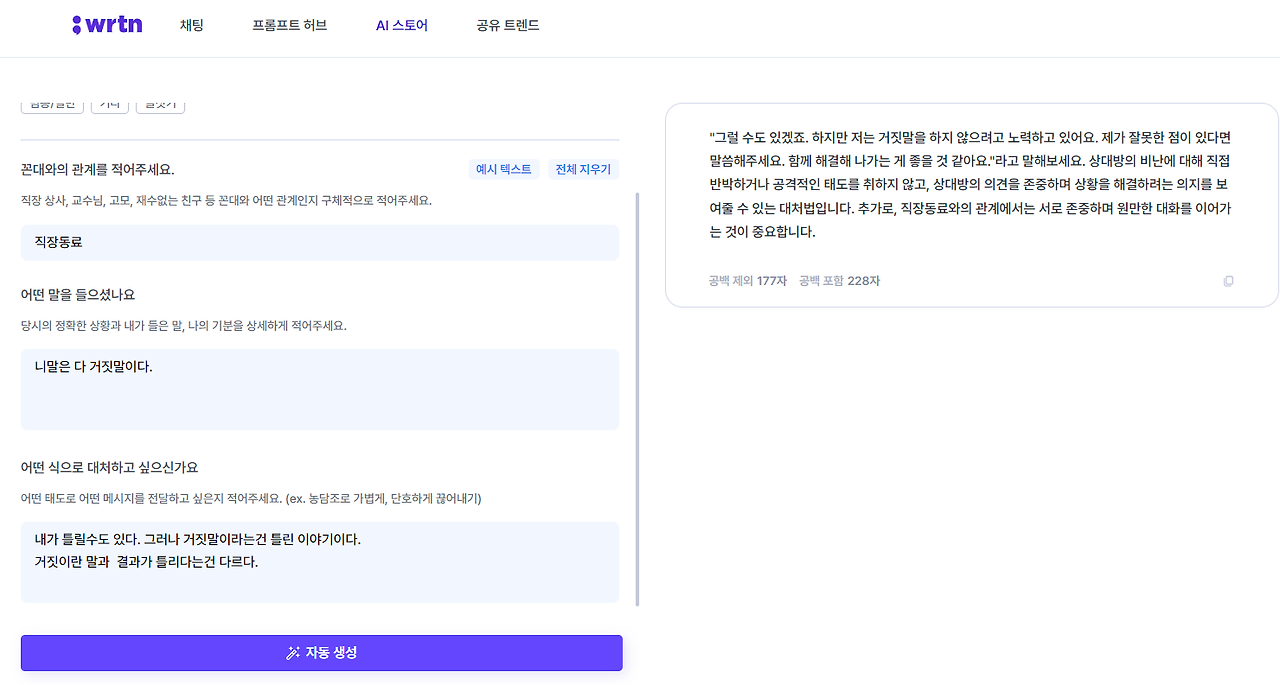Insert sample text with 예시 텍스트
The width and height of the screenshot is (1280, 685).
click(x=504, y=170)
